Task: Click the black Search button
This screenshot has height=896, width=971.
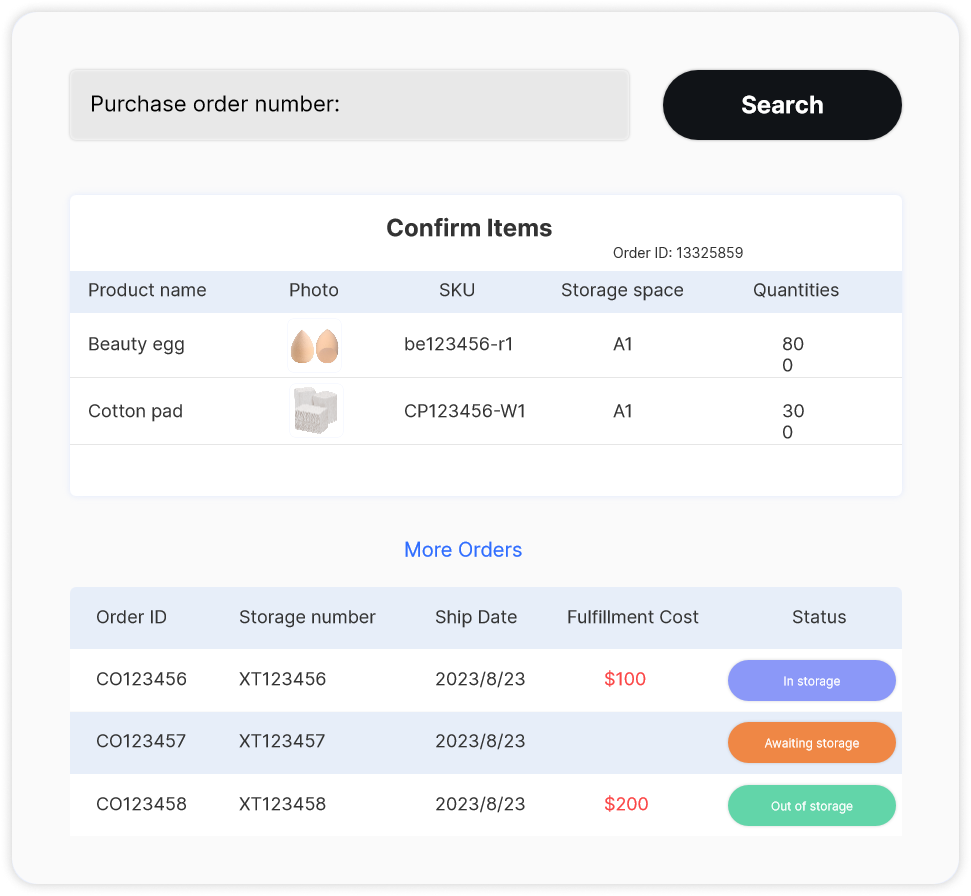Action: click(x=782, y=105)
